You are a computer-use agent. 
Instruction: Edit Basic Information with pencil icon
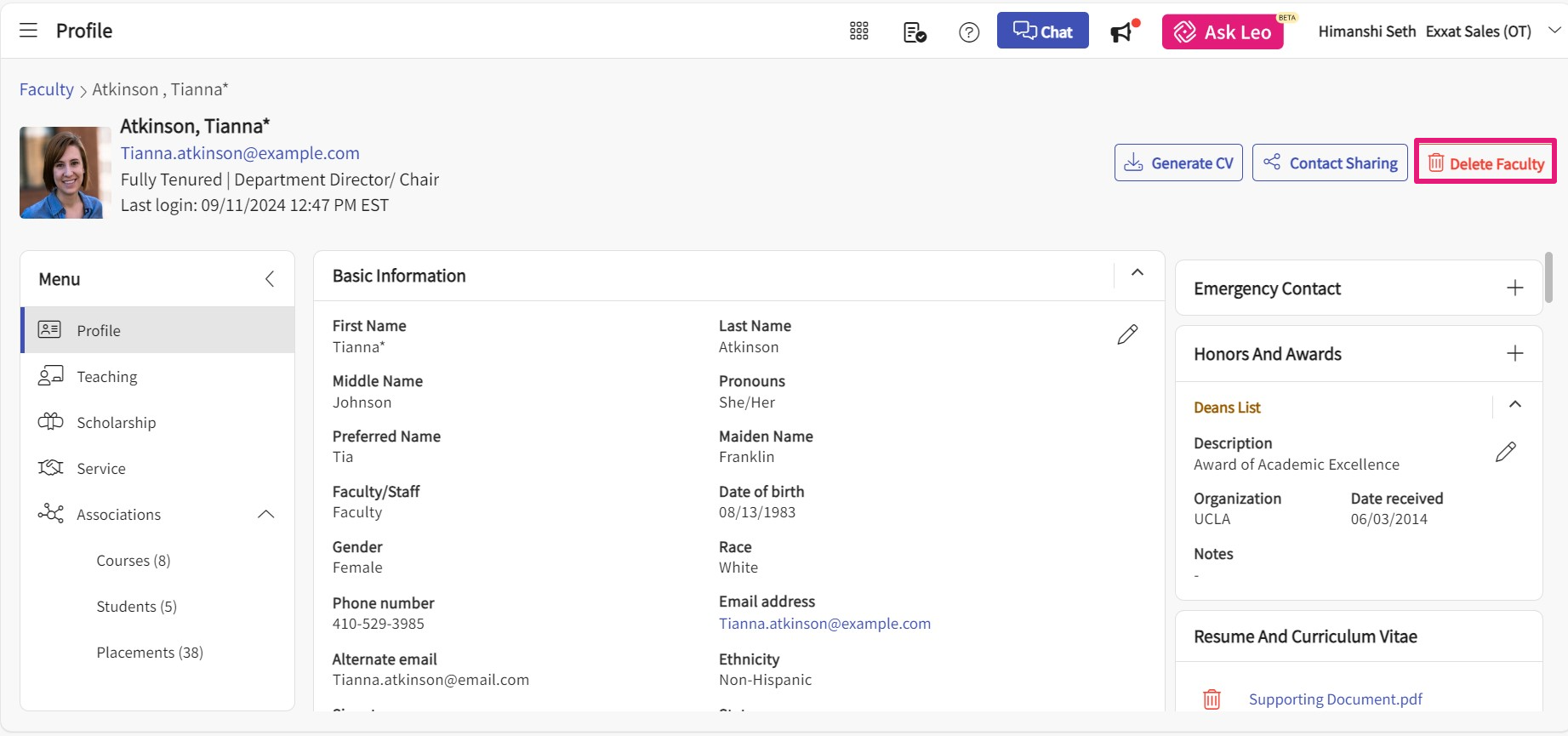[1127, 334]
